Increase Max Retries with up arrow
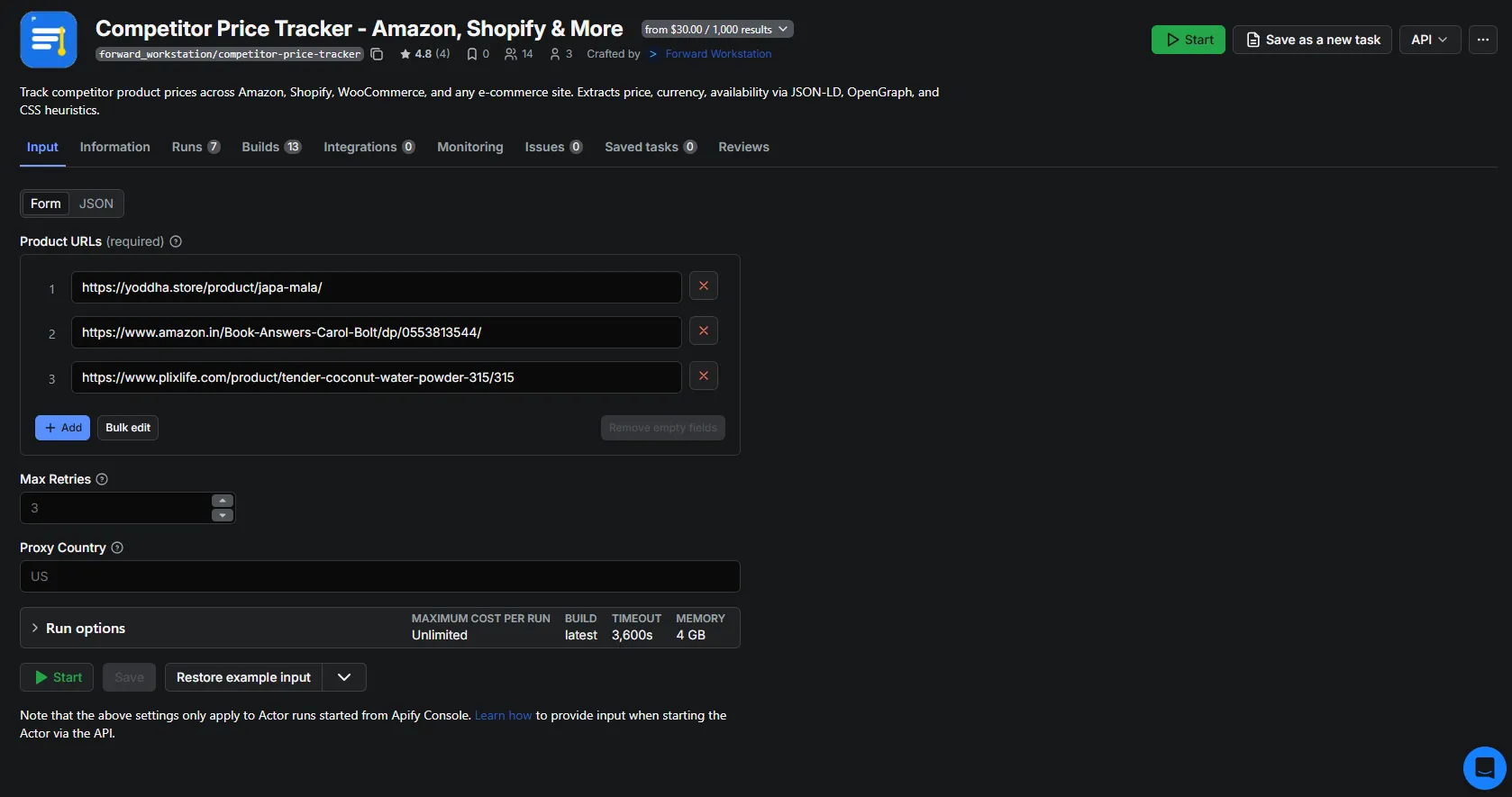The image size is (1512, 797). (223, 501)
